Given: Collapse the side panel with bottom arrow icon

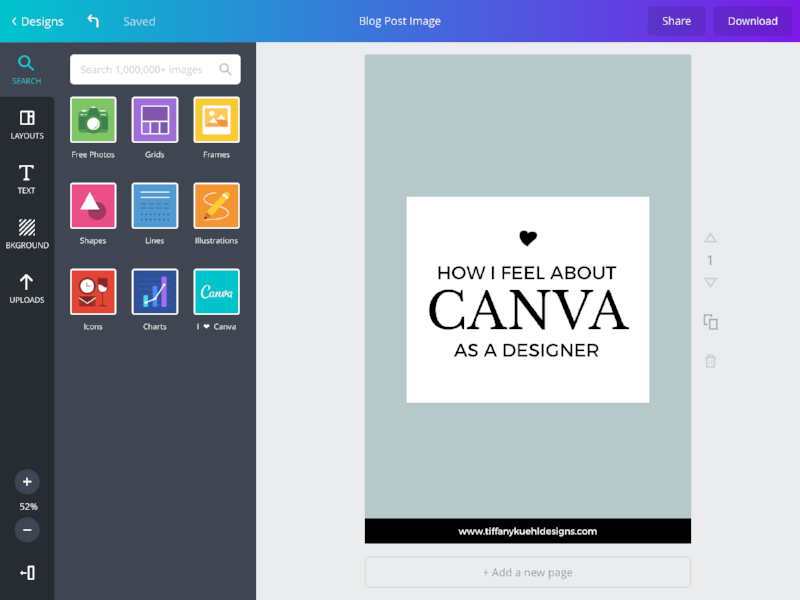Looking at the screenshot, I should [x=28, y=572].
